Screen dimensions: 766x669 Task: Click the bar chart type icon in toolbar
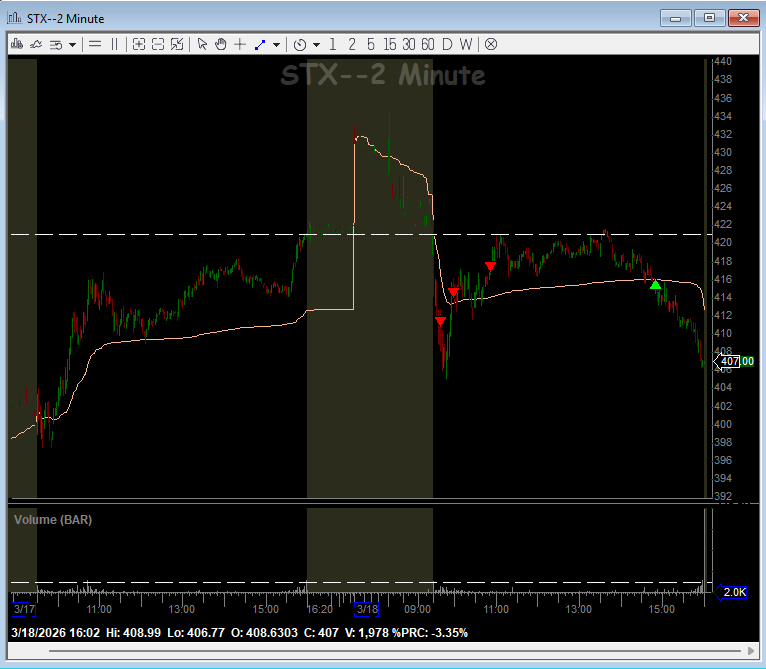17,44
